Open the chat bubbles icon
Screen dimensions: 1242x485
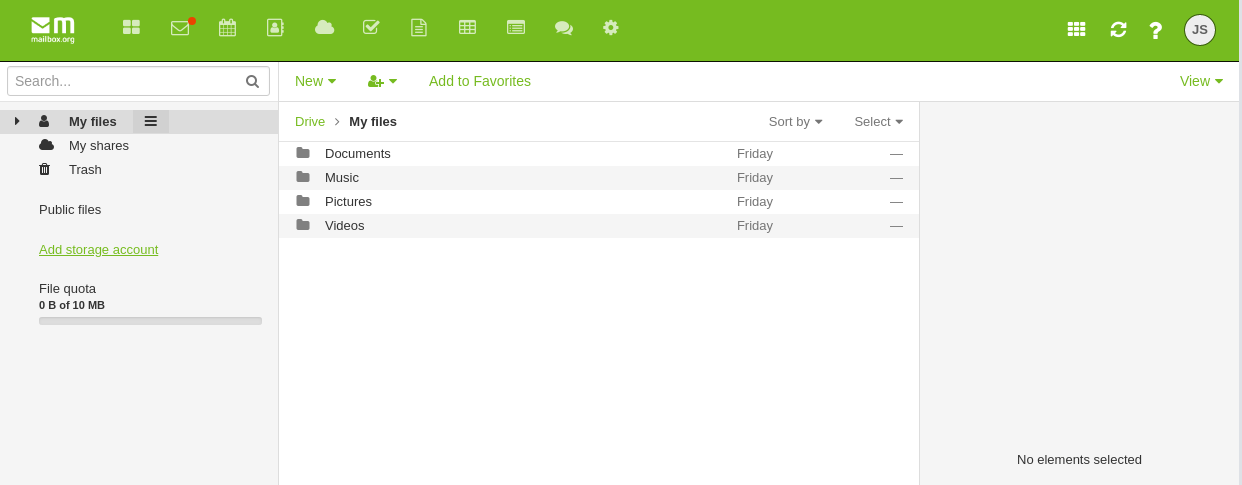[x=564, y=27]
